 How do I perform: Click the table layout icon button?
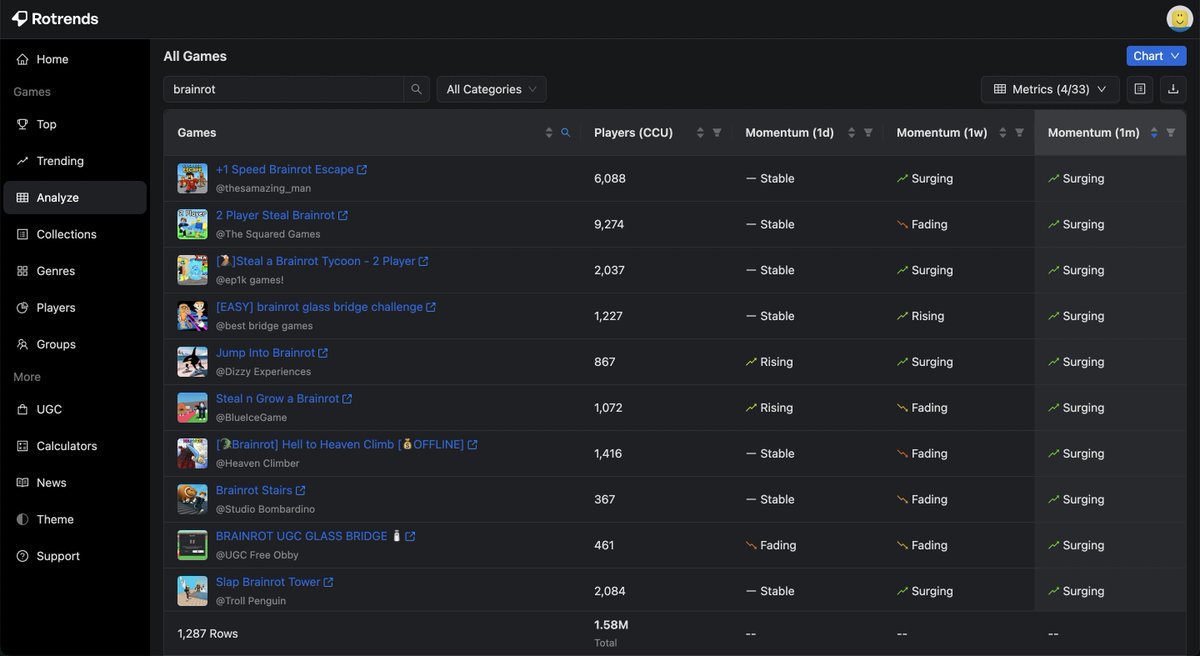tap(1140, 89)
